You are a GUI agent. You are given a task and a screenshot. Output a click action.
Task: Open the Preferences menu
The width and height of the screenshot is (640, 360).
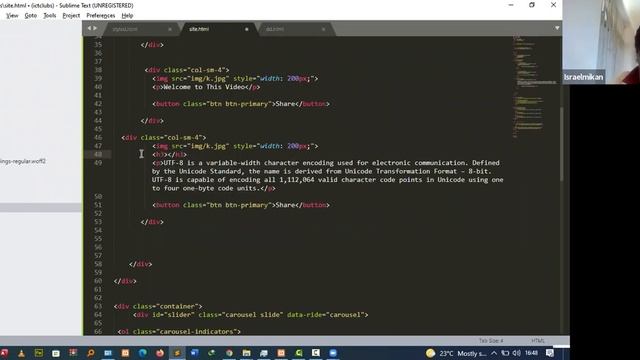tap(100, 16)
